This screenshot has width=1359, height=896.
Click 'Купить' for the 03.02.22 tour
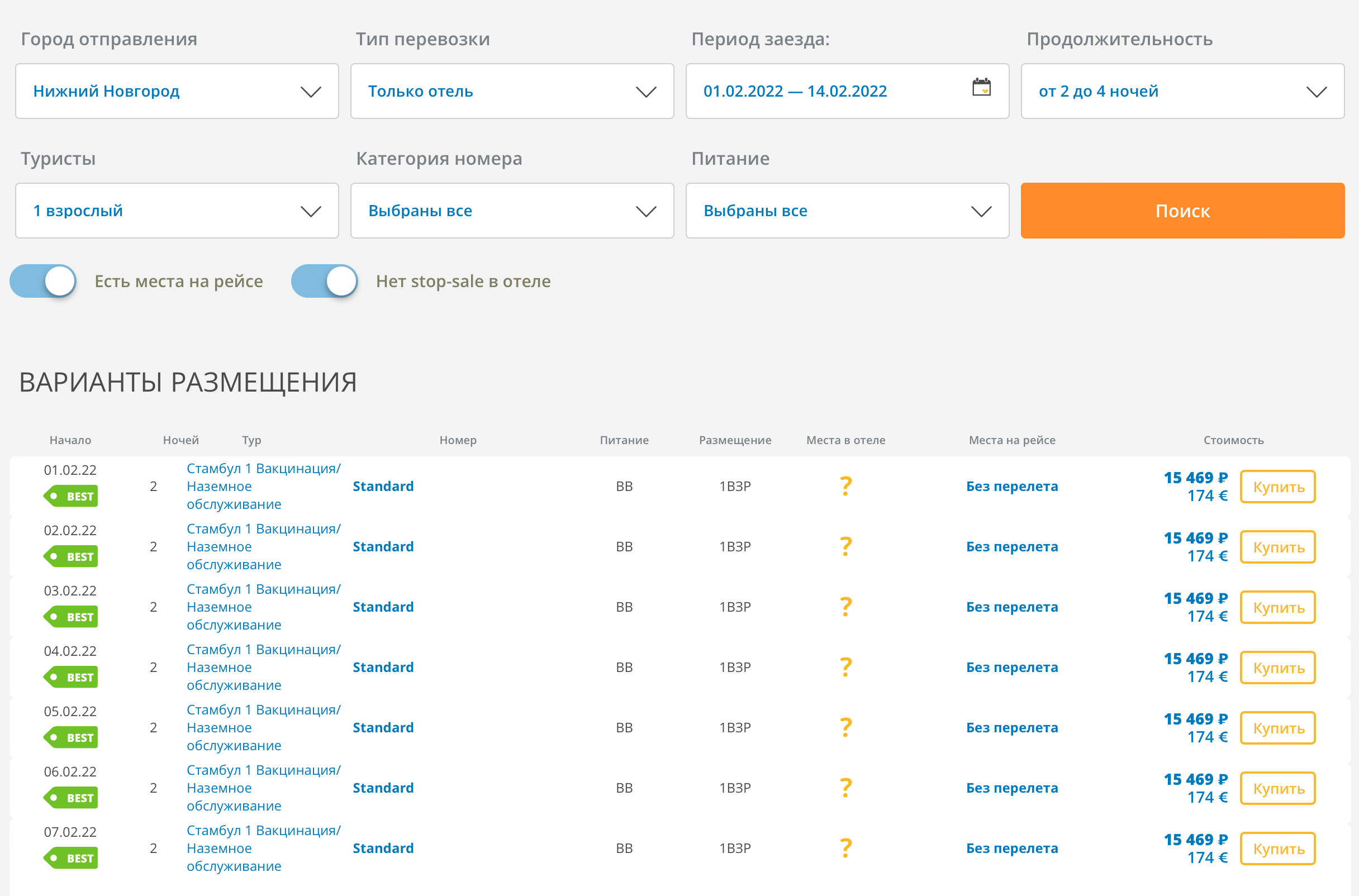pyautogui.click(x=1278, y=607)
